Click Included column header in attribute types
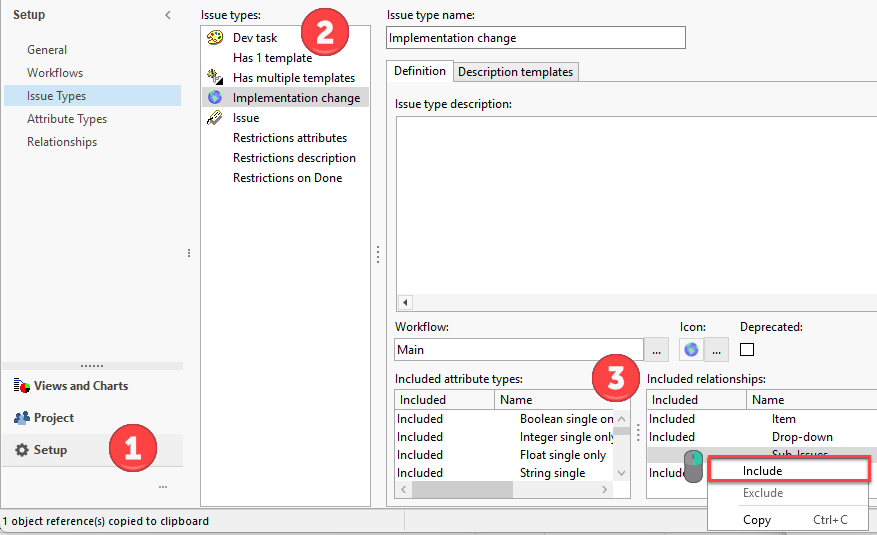 tap(444, 400)
